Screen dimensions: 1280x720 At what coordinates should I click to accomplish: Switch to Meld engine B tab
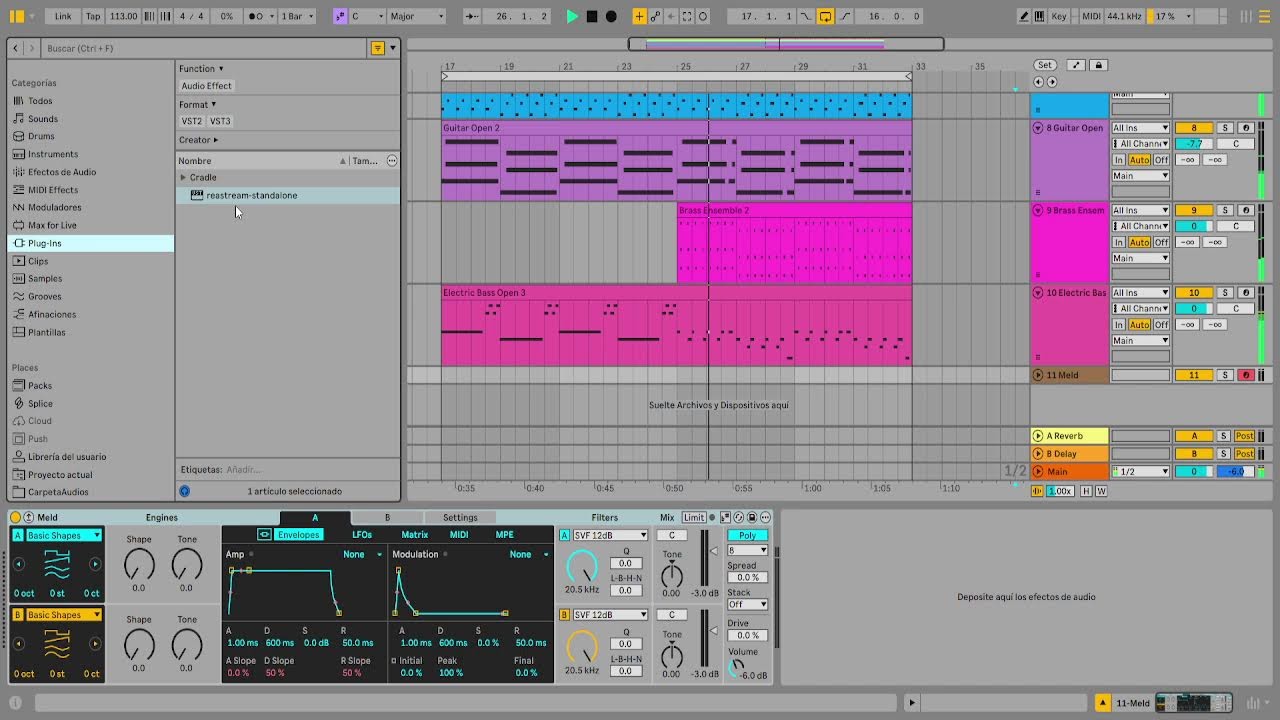pyautogui.click(x=387, y=517)
